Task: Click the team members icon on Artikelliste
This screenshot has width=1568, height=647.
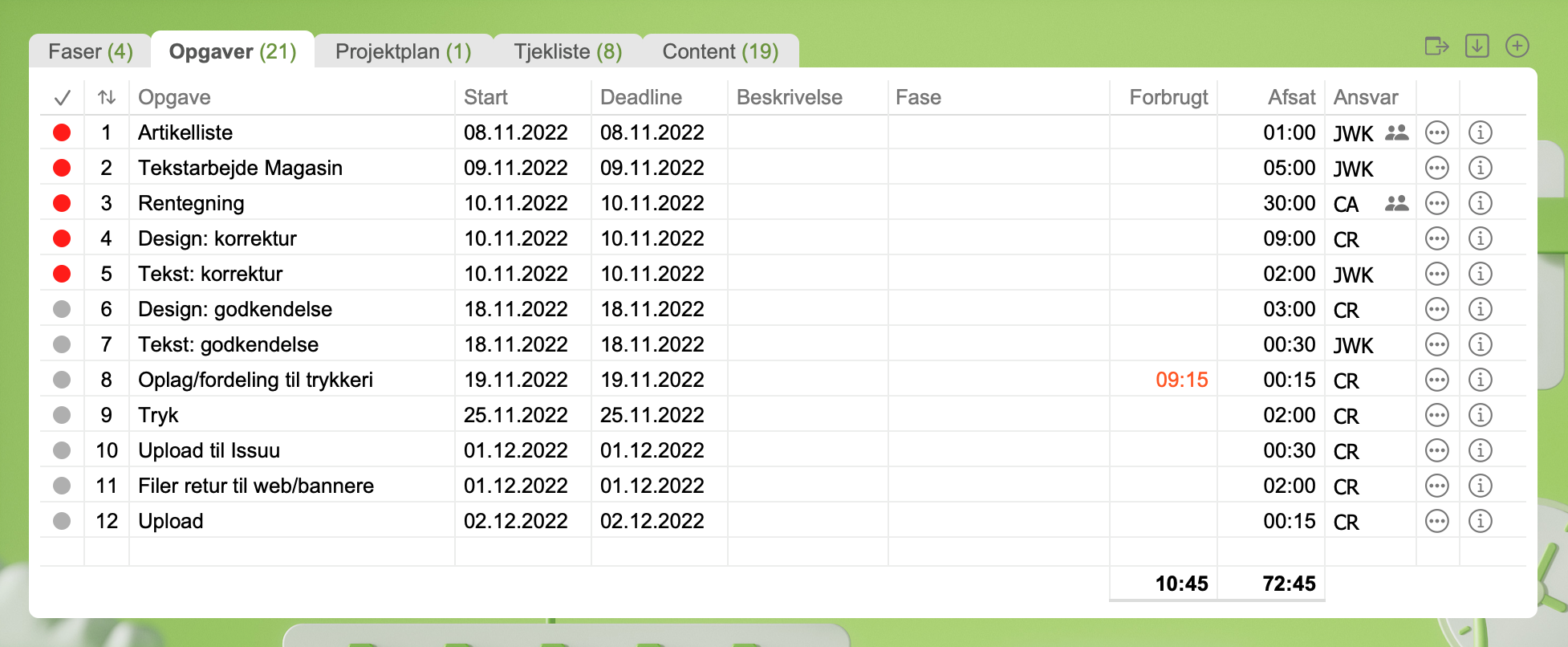Action: [1396, 132]
